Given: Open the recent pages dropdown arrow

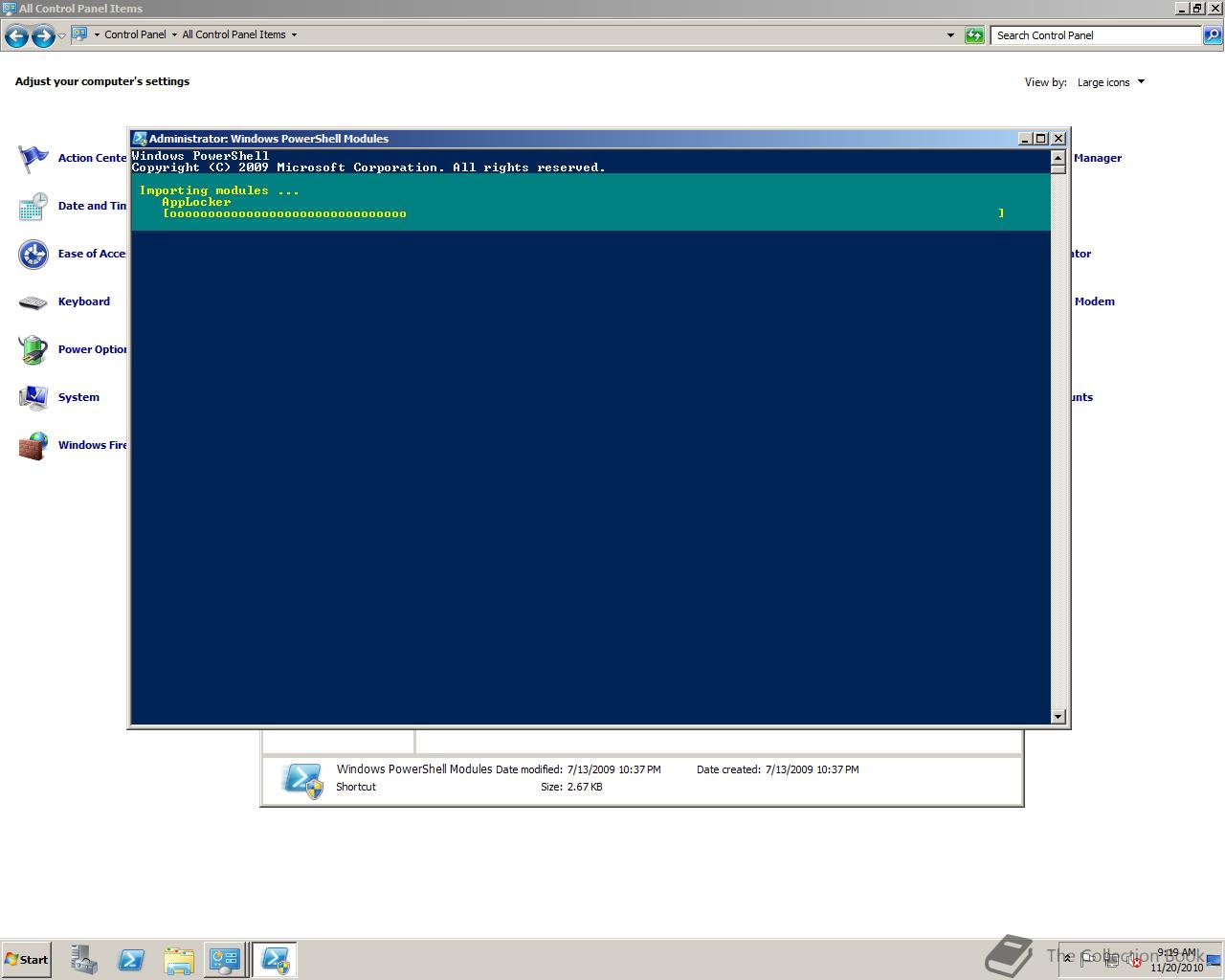Looking at the screenshot, I should pyautogui.click(x=62, y=35).
